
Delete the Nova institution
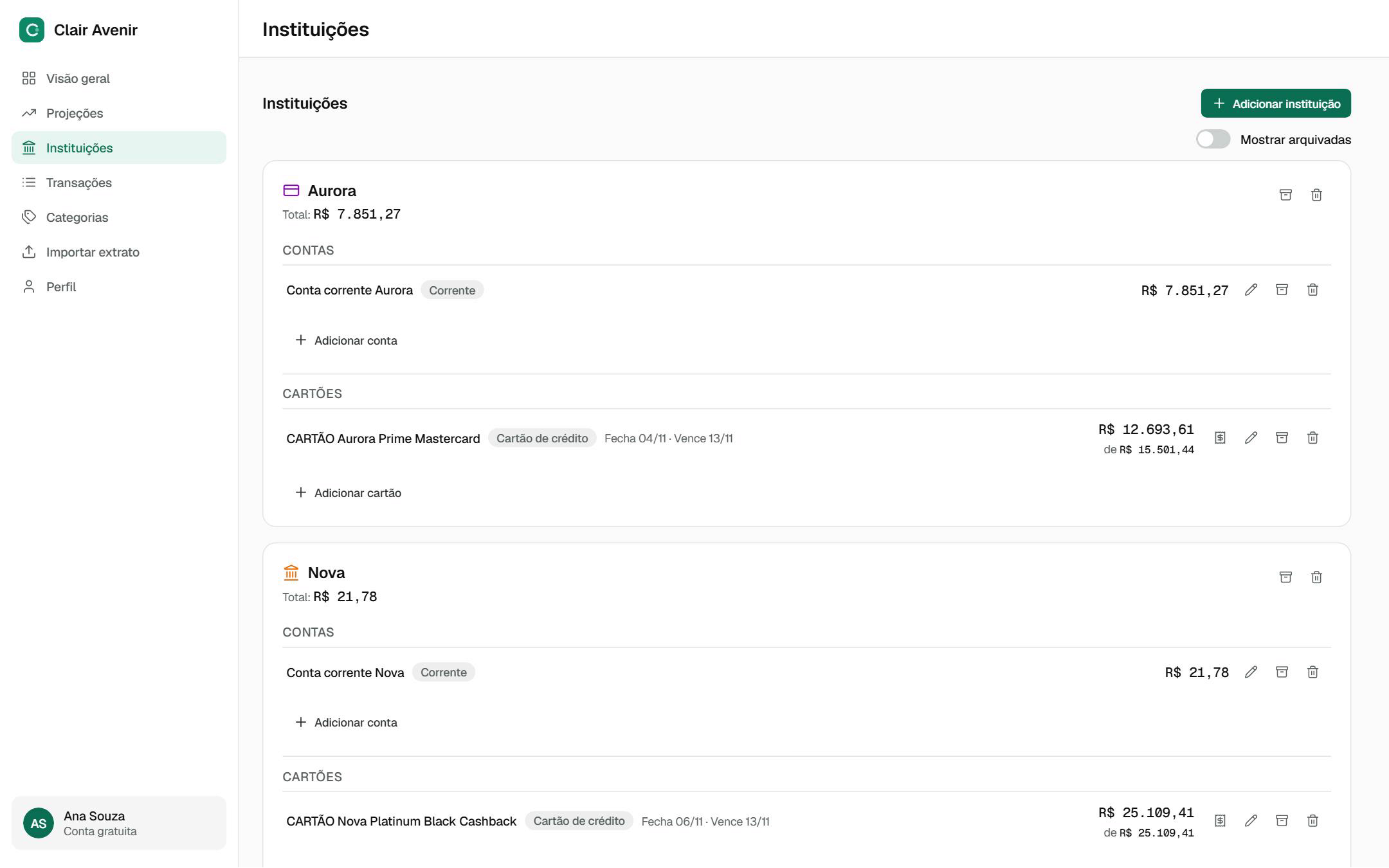coord(1316,577)
